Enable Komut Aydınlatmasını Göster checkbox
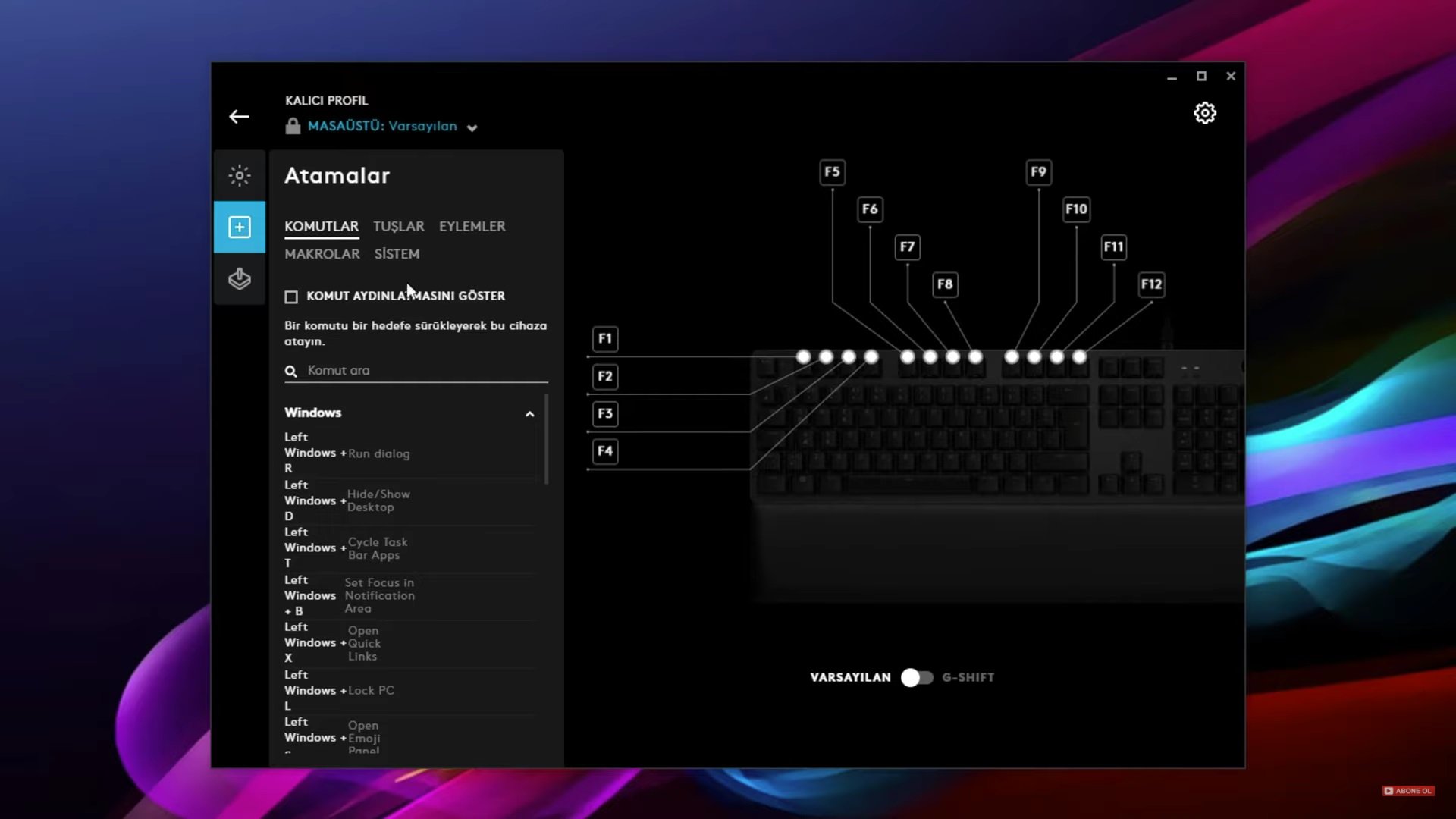 pyautogui.click(x=291, y=297)
